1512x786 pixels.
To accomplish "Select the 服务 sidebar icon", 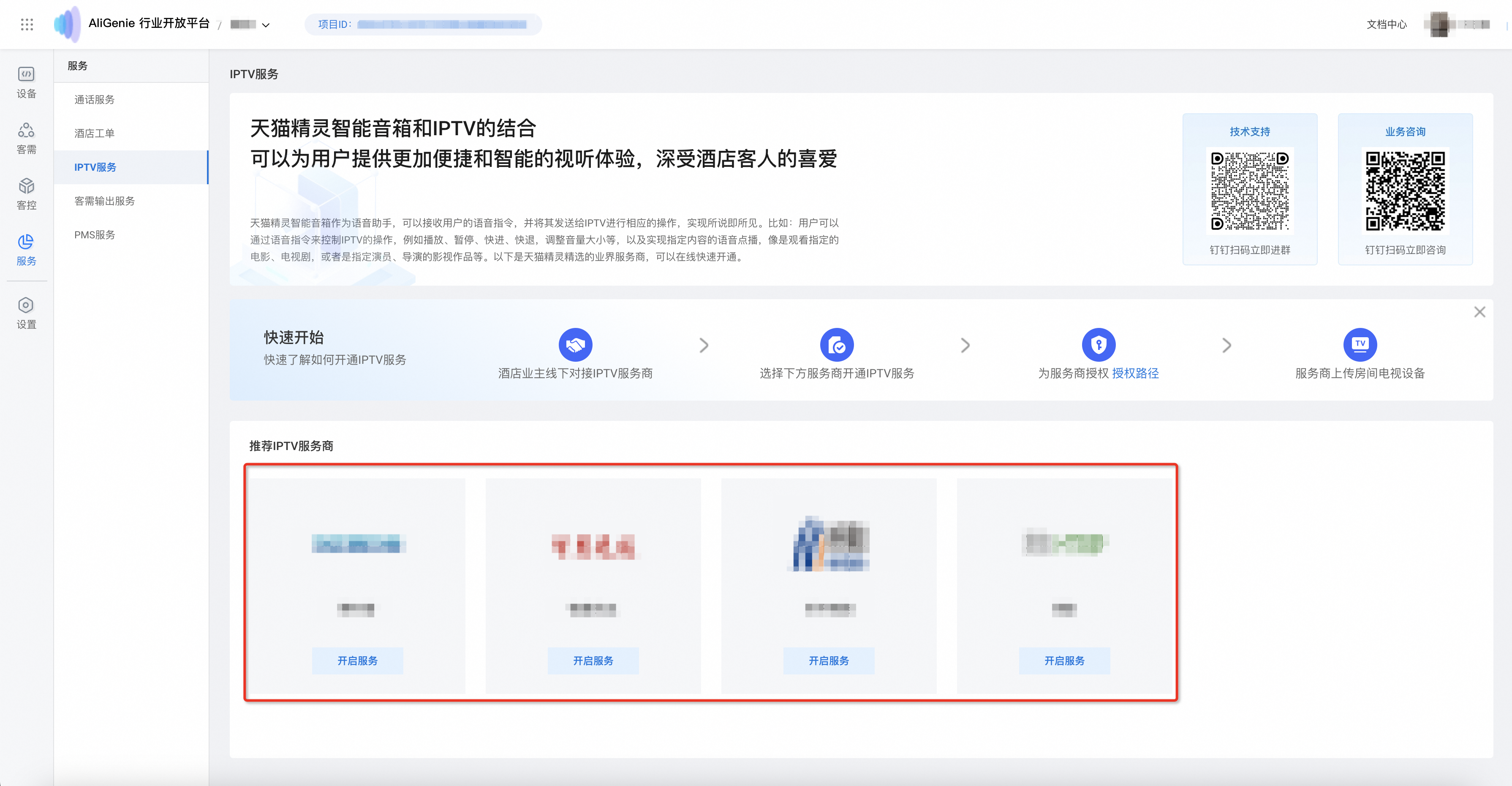I will point(26,249).
